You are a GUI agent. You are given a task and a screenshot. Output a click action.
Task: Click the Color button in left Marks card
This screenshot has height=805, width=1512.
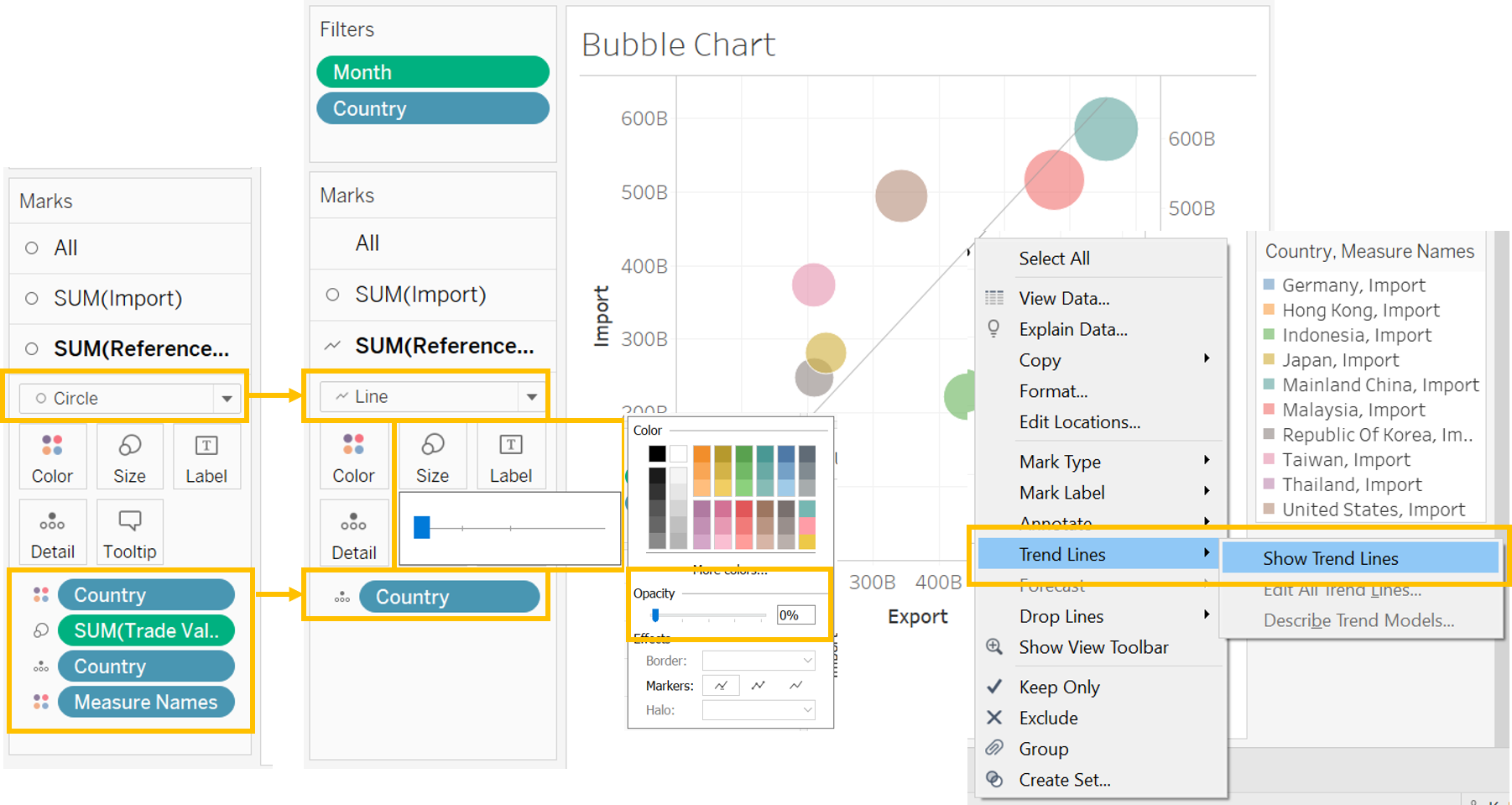pos(52,457)
